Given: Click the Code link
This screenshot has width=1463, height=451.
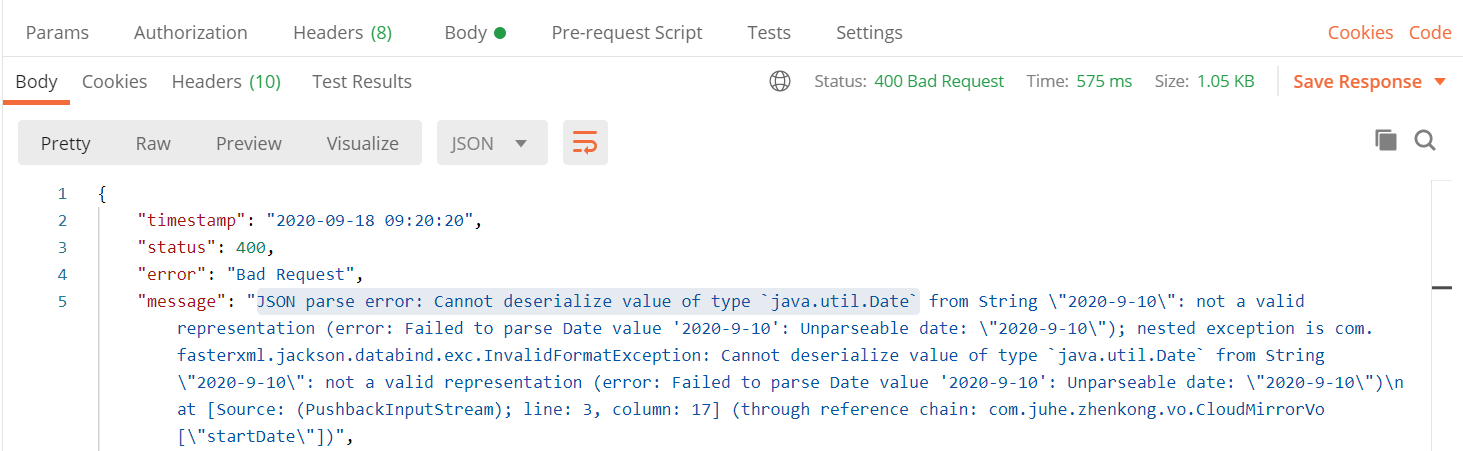Looking at the screenshot, I should point(1430,33).
